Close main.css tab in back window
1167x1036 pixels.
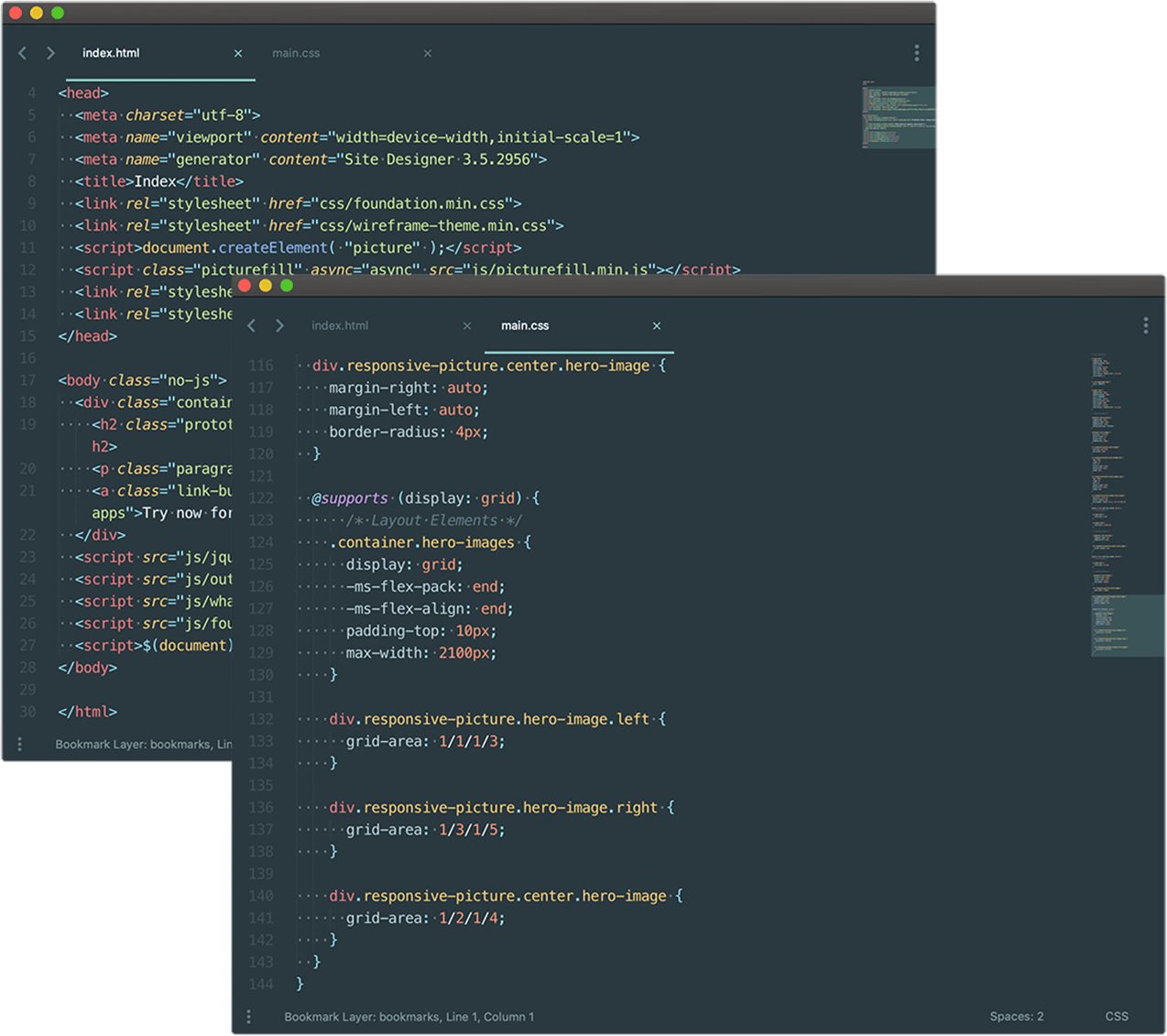coord(428,53)
